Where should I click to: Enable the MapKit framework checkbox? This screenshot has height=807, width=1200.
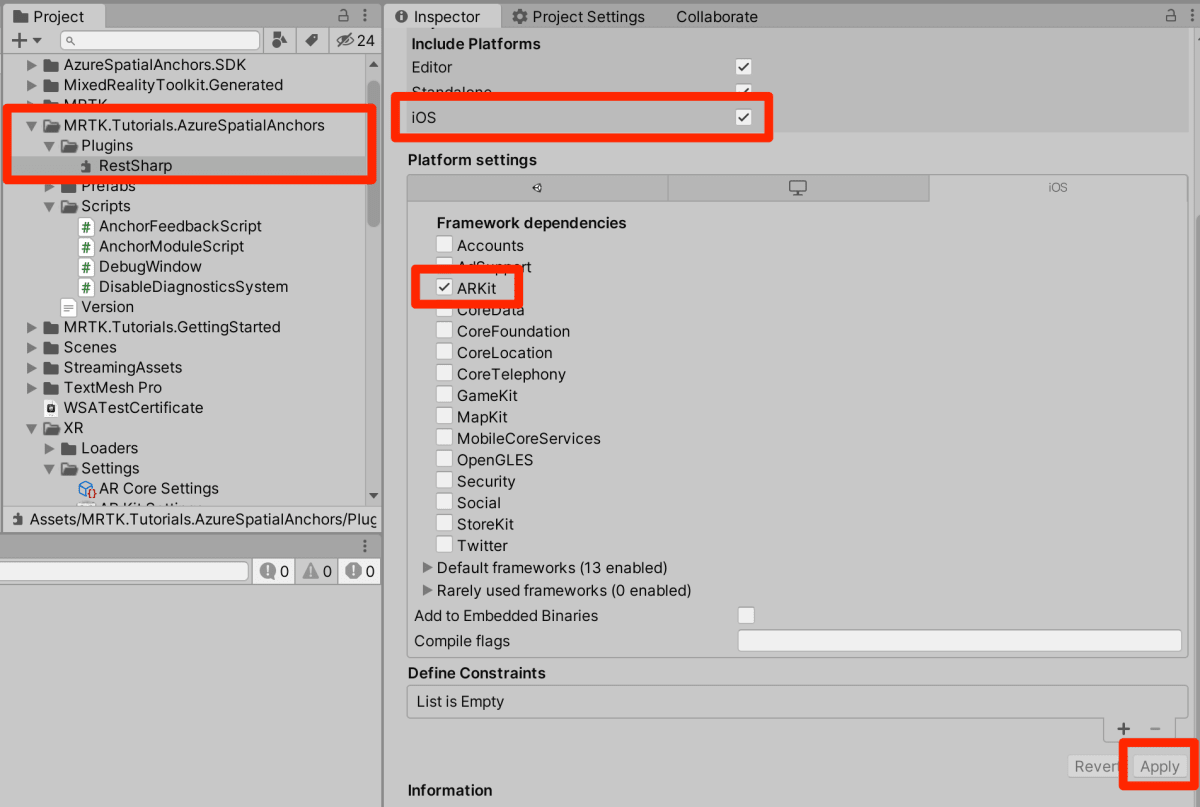click(444, 417)
